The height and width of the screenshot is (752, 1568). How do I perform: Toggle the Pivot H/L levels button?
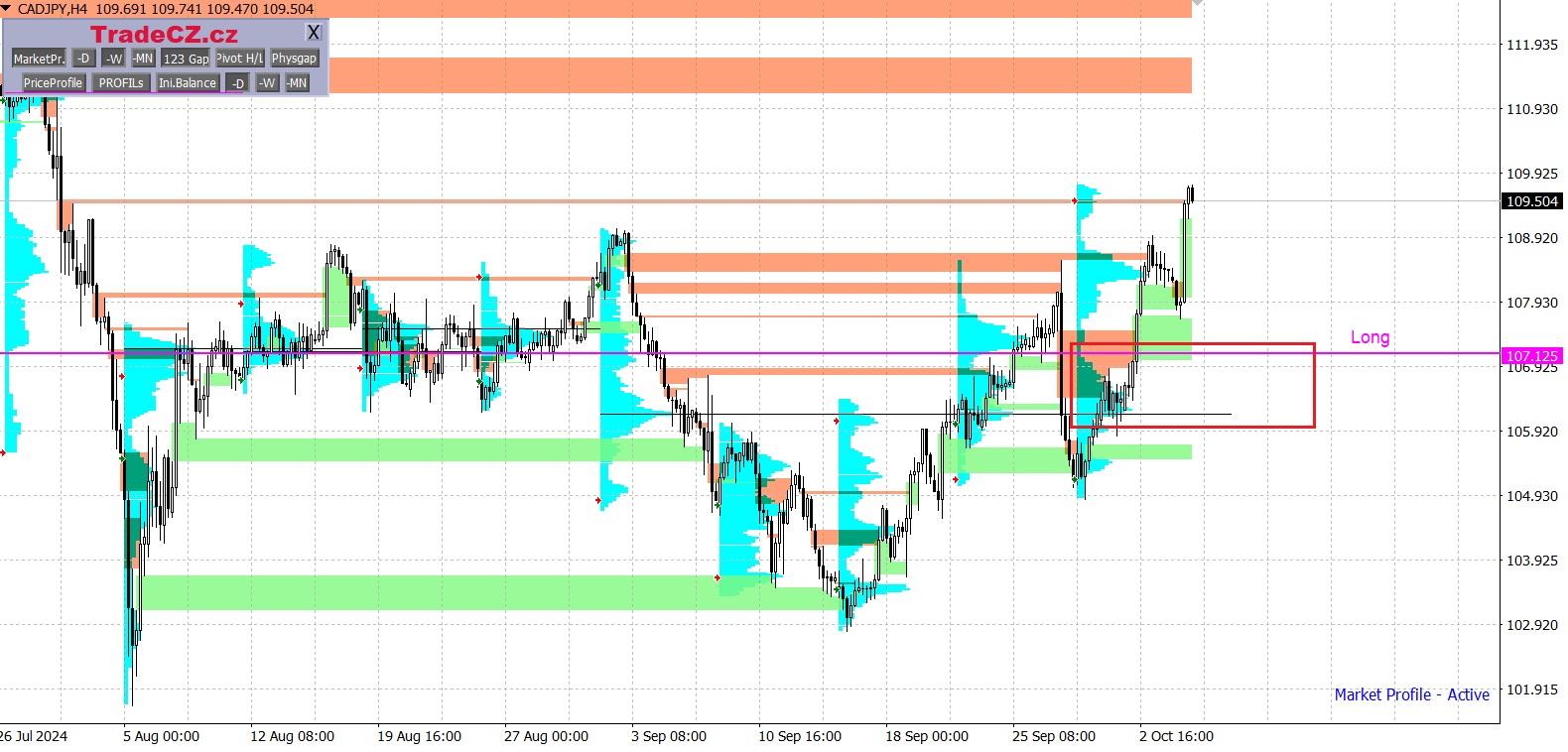(240, 59)
